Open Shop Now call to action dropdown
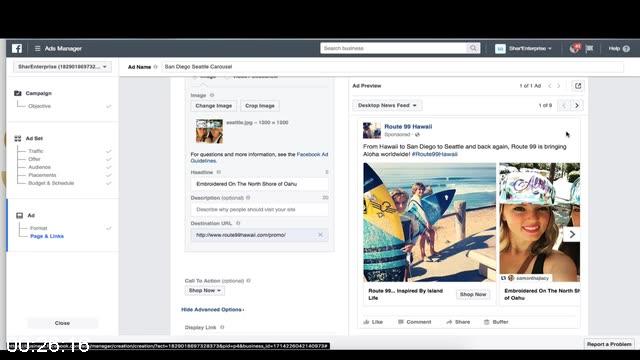Screen dimensions: 640x360 click(204, 290)
